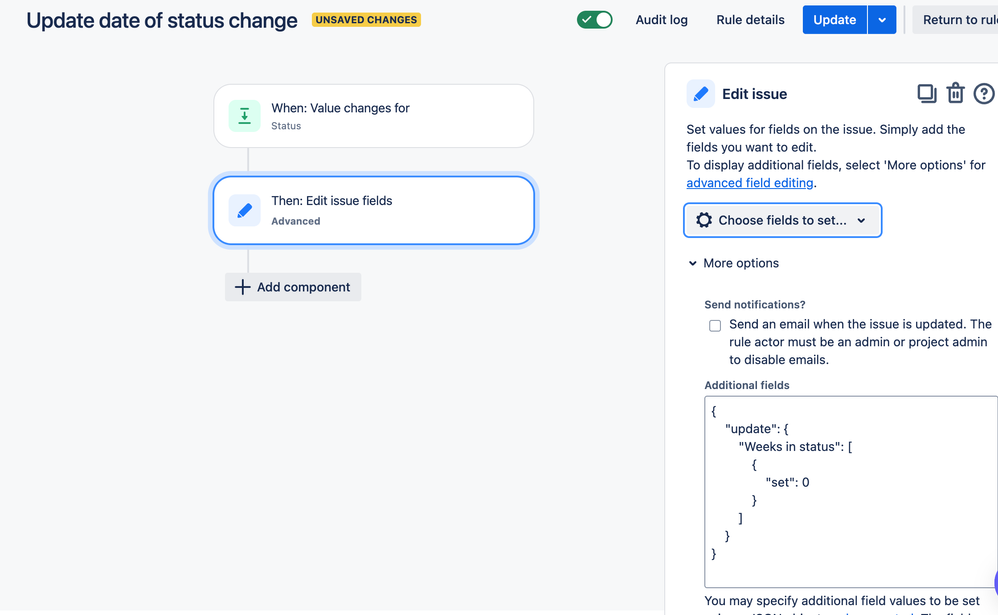998x615 pixels.
Task: Toggle the rule enabled switch
Action: click(594, 20)
